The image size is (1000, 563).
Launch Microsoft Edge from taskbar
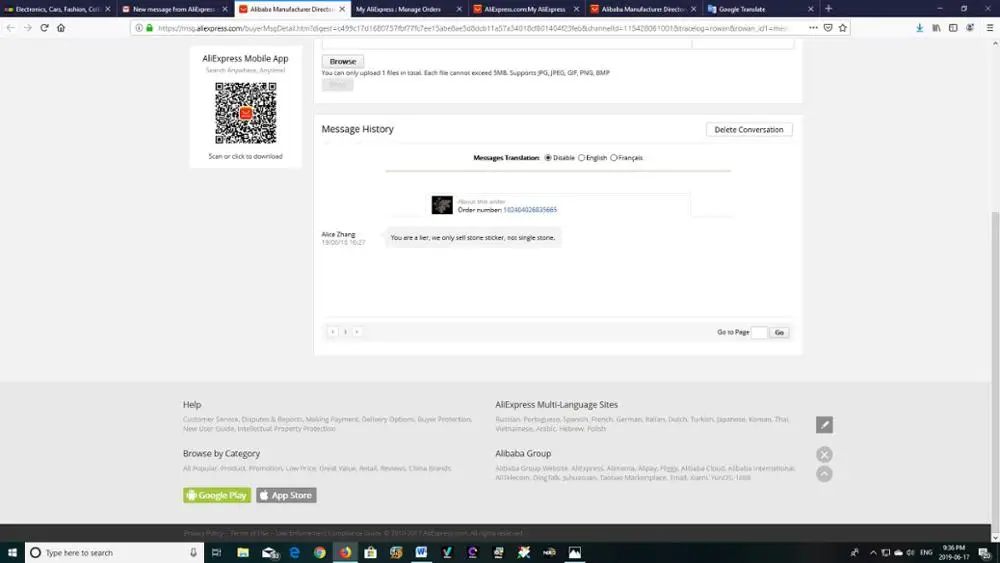295,552
